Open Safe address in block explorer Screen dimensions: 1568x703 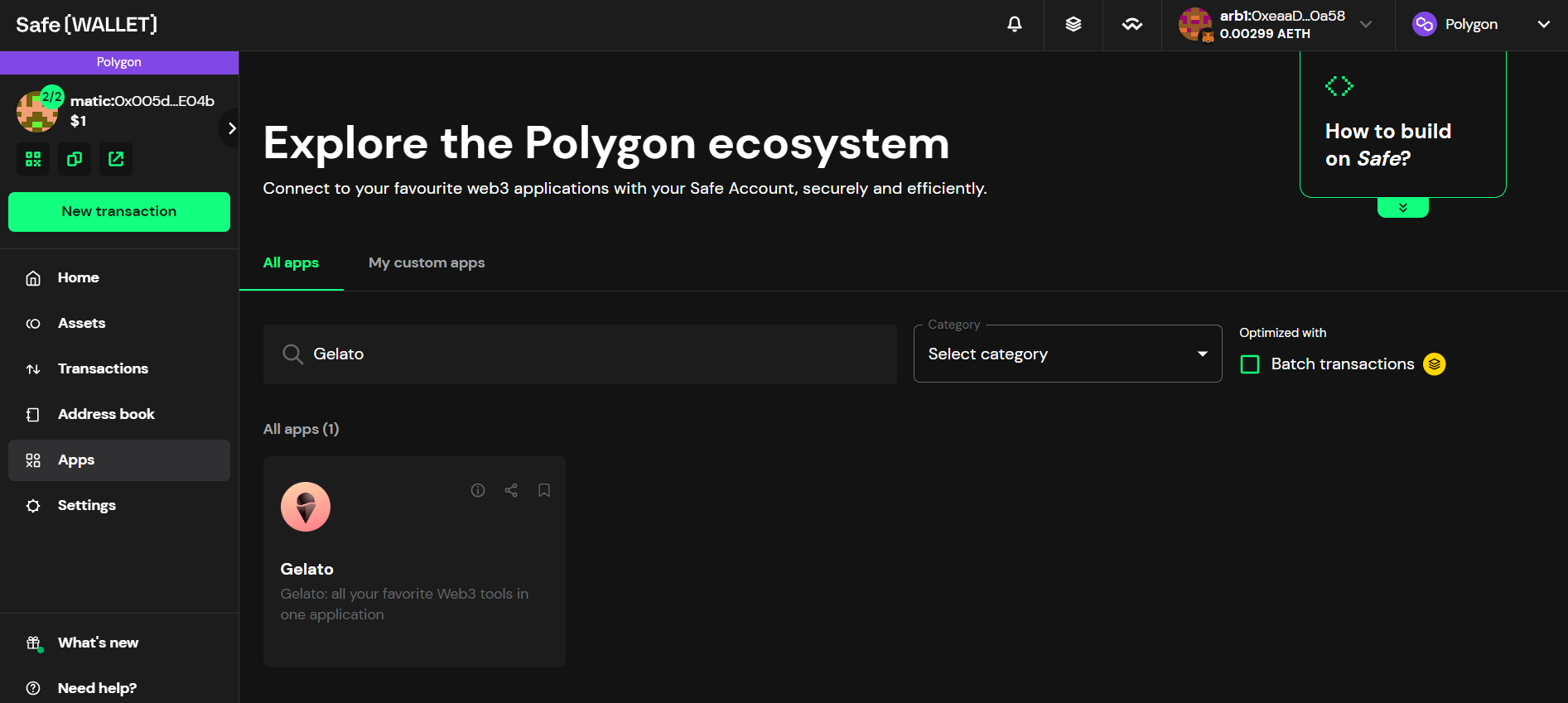pos(116,159)
